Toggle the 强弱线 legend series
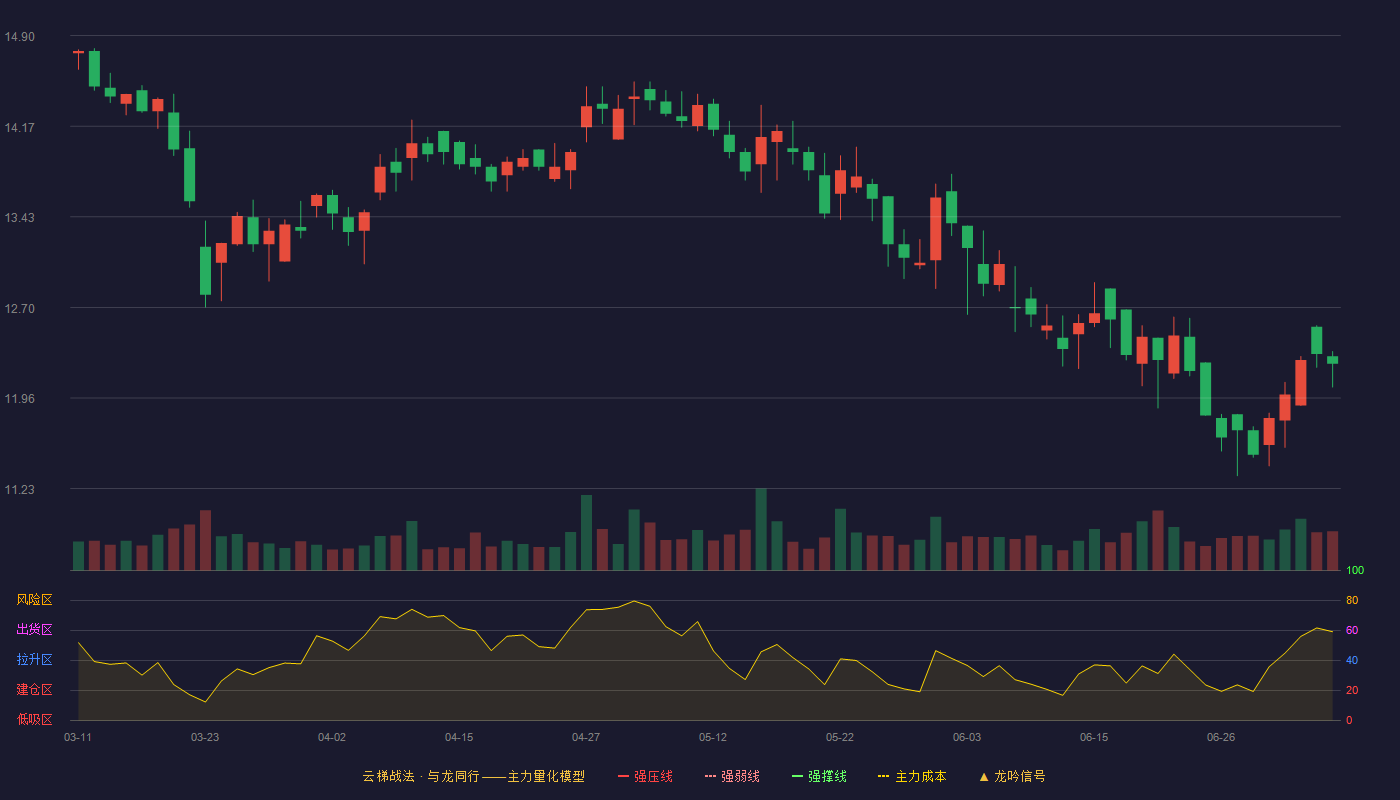The image size is (1400, 800). click(x=732, y=776)
